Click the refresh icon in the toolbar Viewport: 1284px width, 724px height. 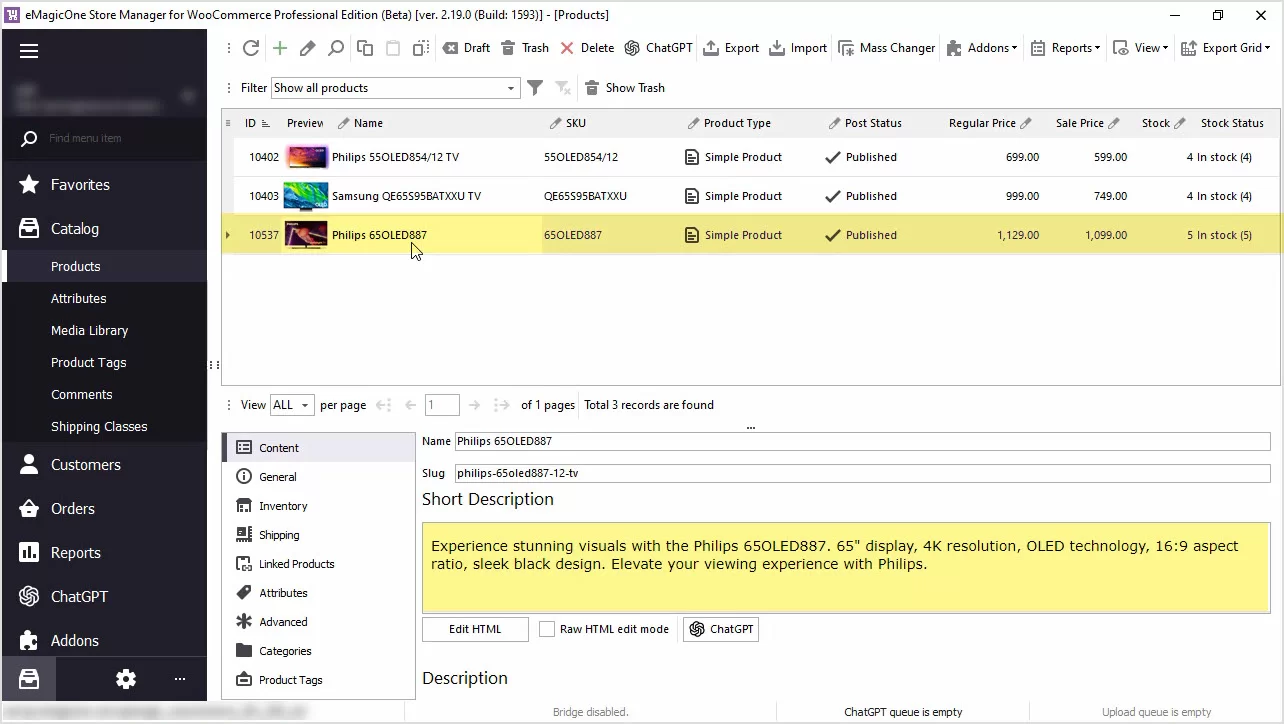pyautogui.click(x=251, y=48)
